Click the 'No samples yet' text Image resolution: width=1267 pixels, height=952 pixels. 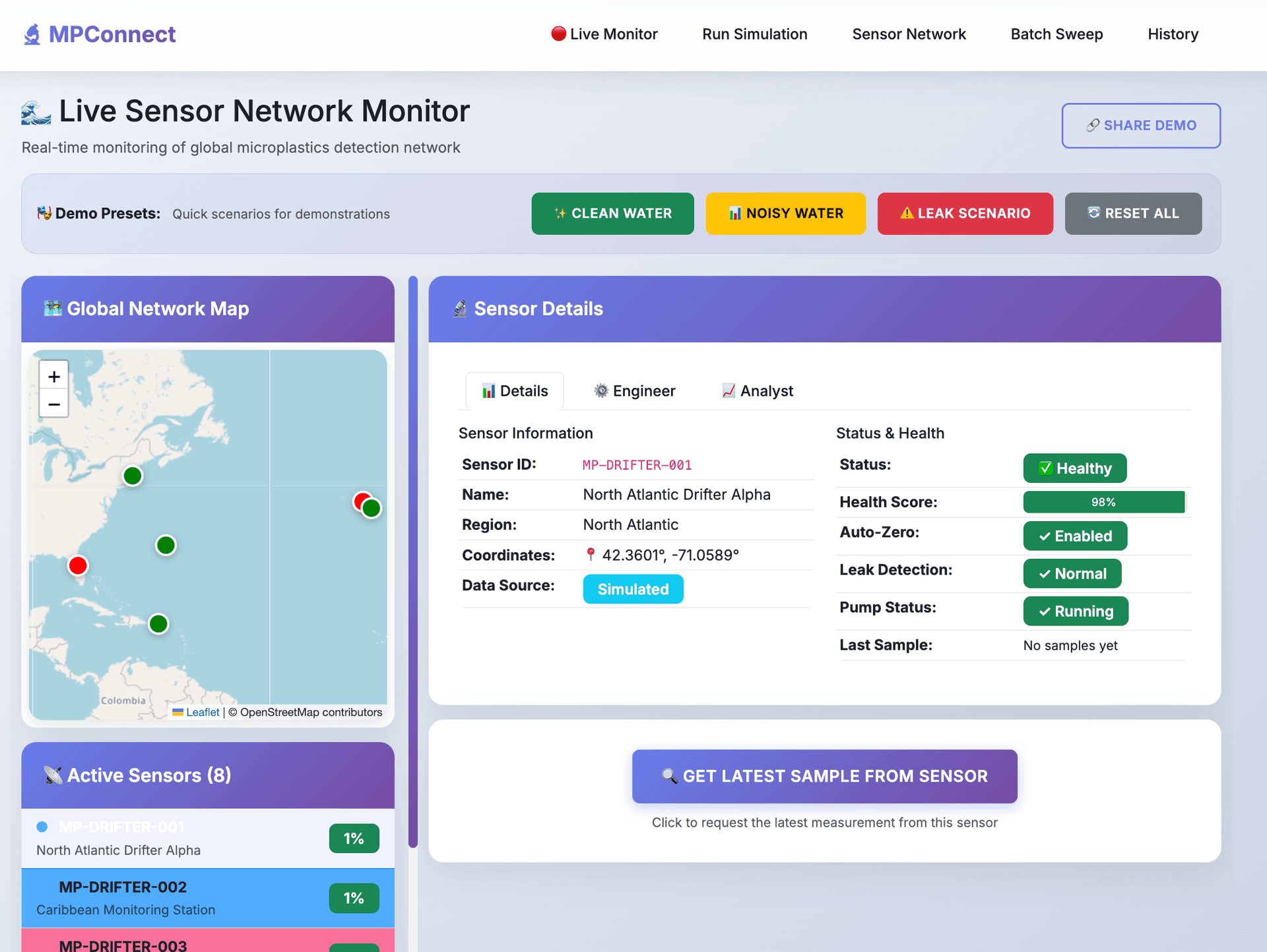tap(1070, 645)
